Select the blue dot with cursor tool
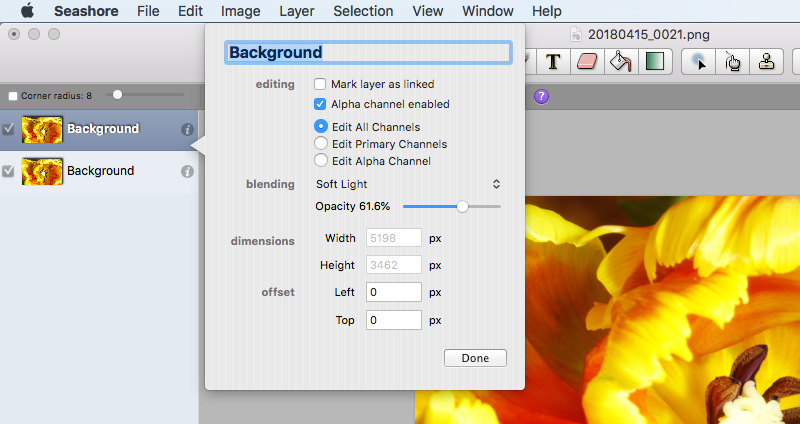 (698, 62)
